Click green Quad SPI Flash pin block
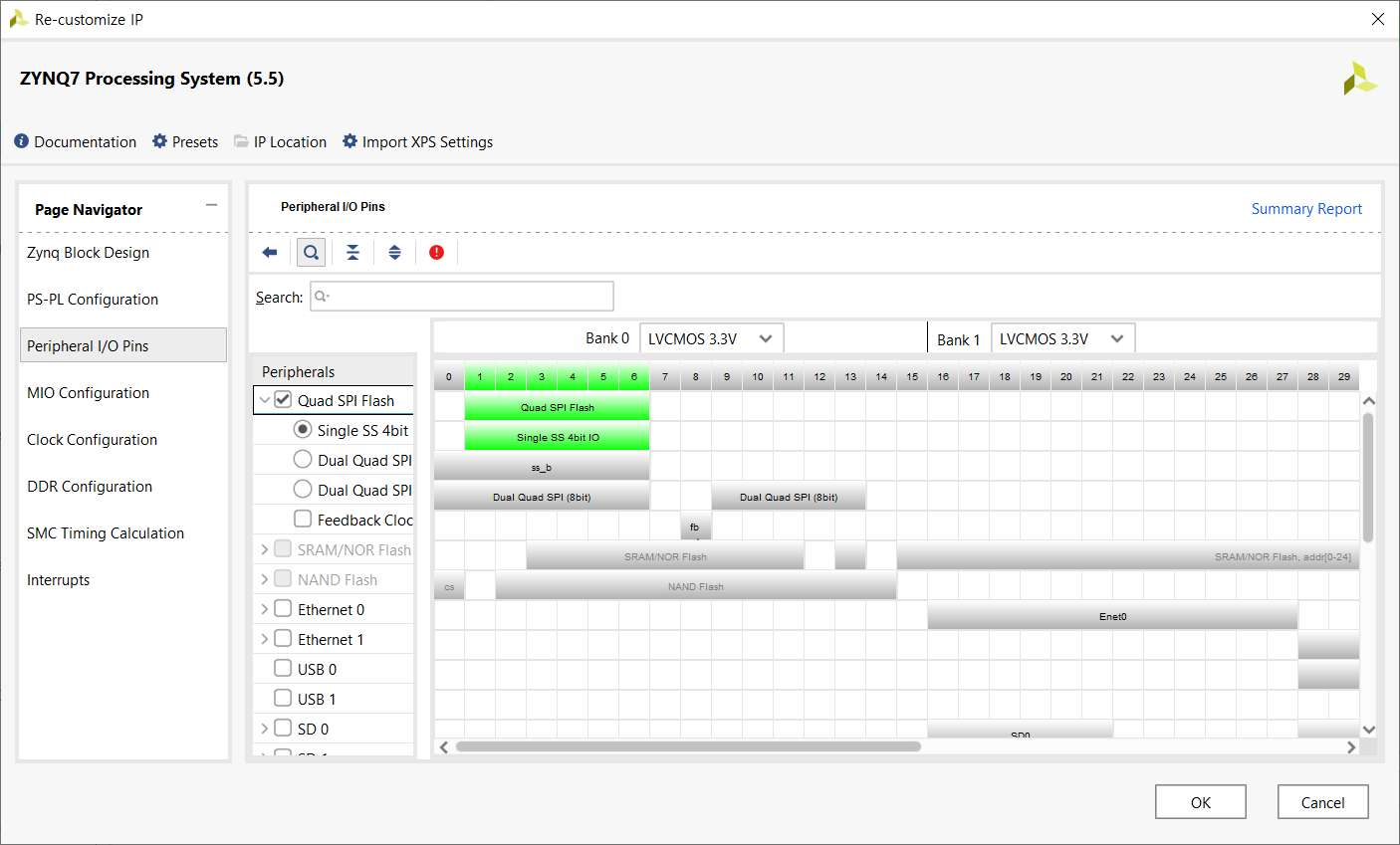 click(x=557, y=407)
